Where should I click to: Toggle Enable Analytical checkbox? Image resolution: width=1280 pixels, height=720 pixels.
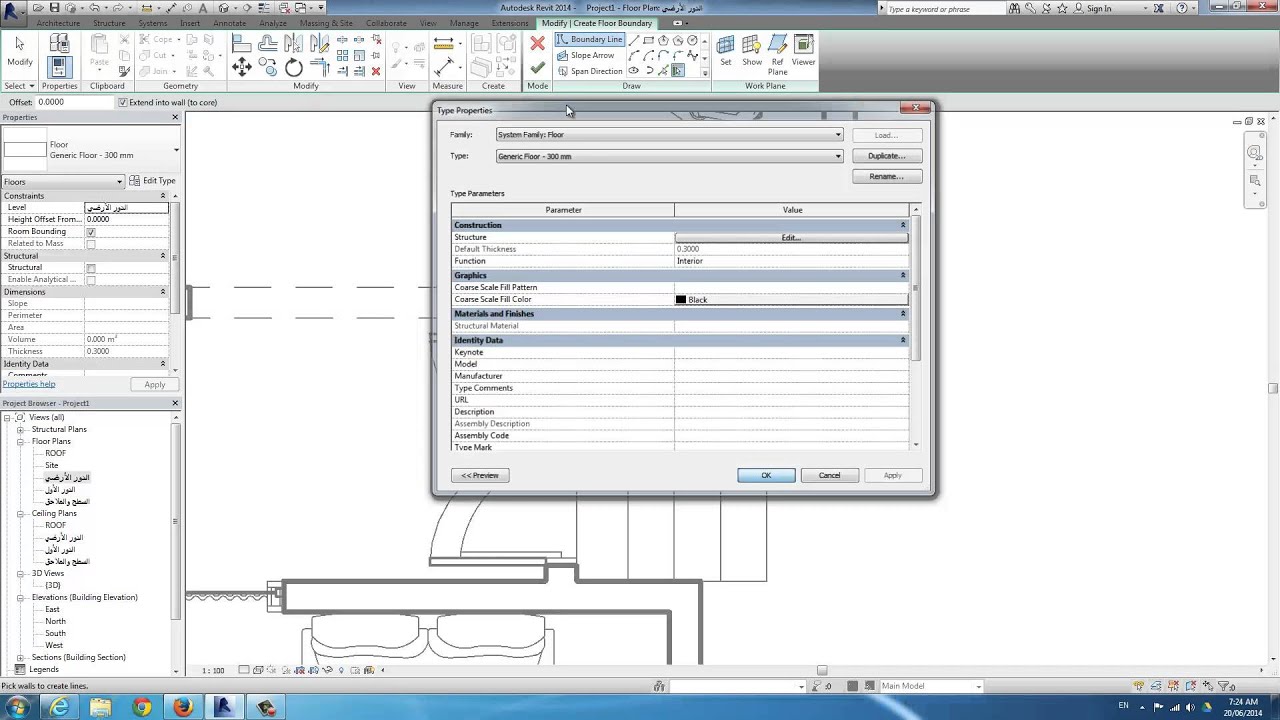pyautogui.click(x=91, y=280)
